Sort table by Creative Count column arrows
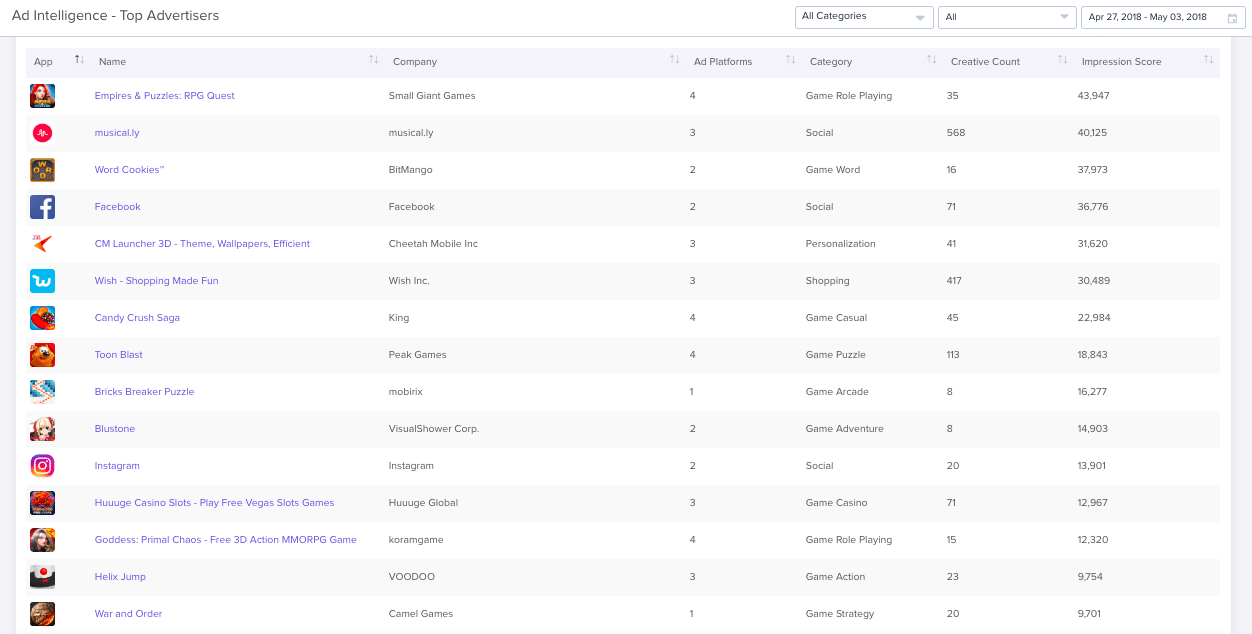 tap(1063, 61)
